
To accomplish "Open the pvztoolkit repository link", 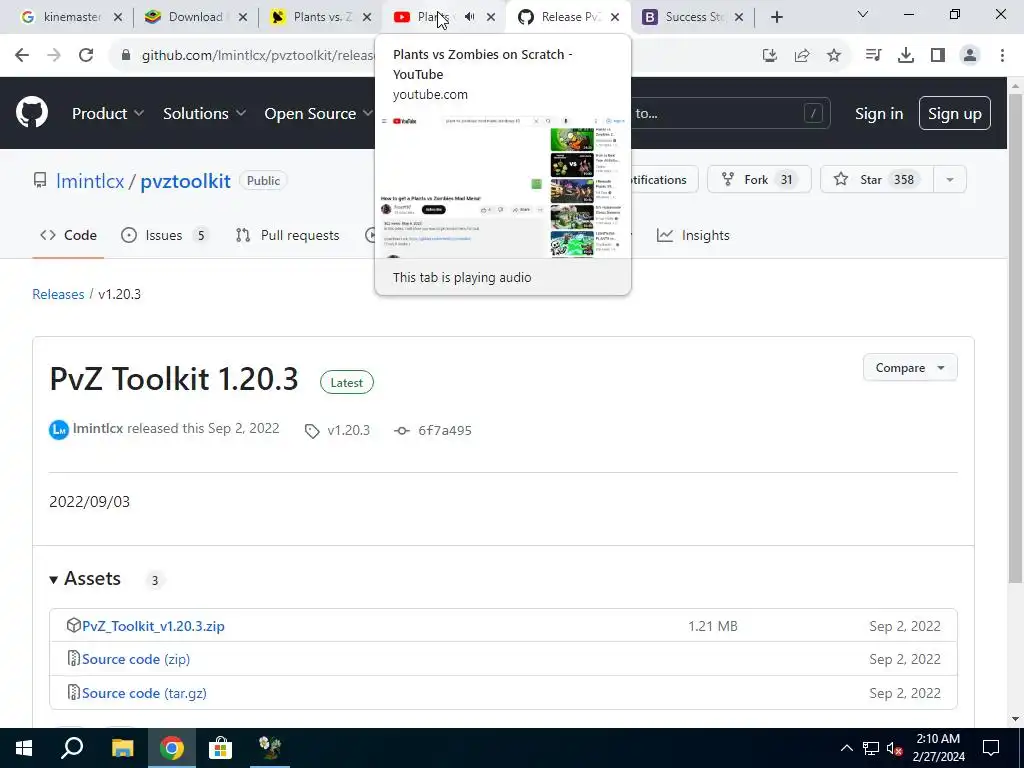I will pyautogui.click(x=185, y=181).
